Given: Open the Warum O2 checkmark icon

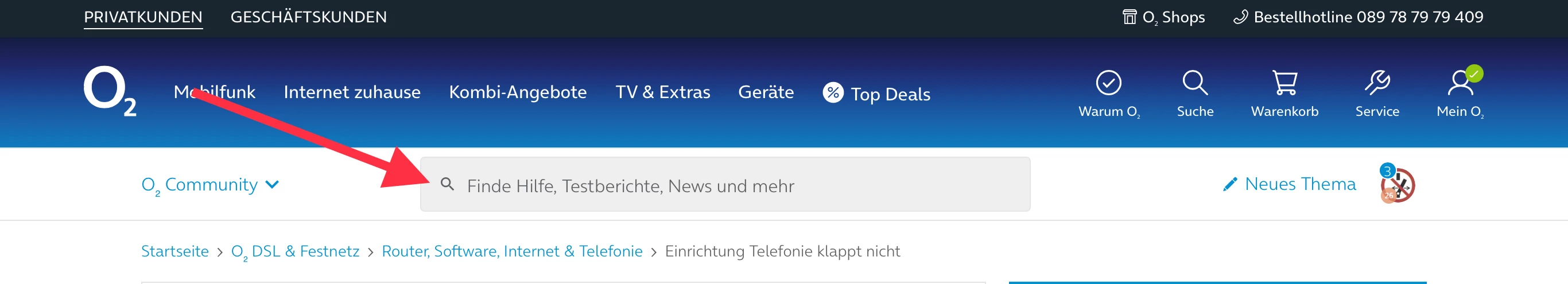Looking at the screenshot, I should click(1108, 83).
